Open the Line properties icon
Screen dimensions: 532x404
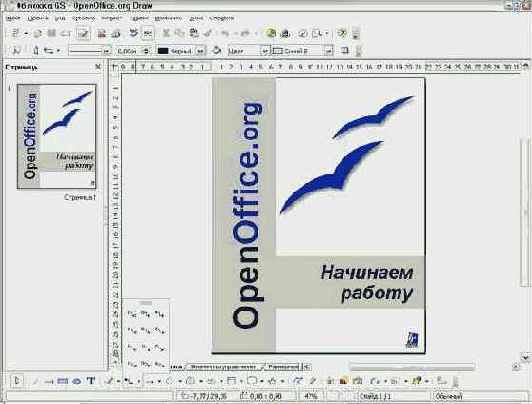[x=36, y=51]
